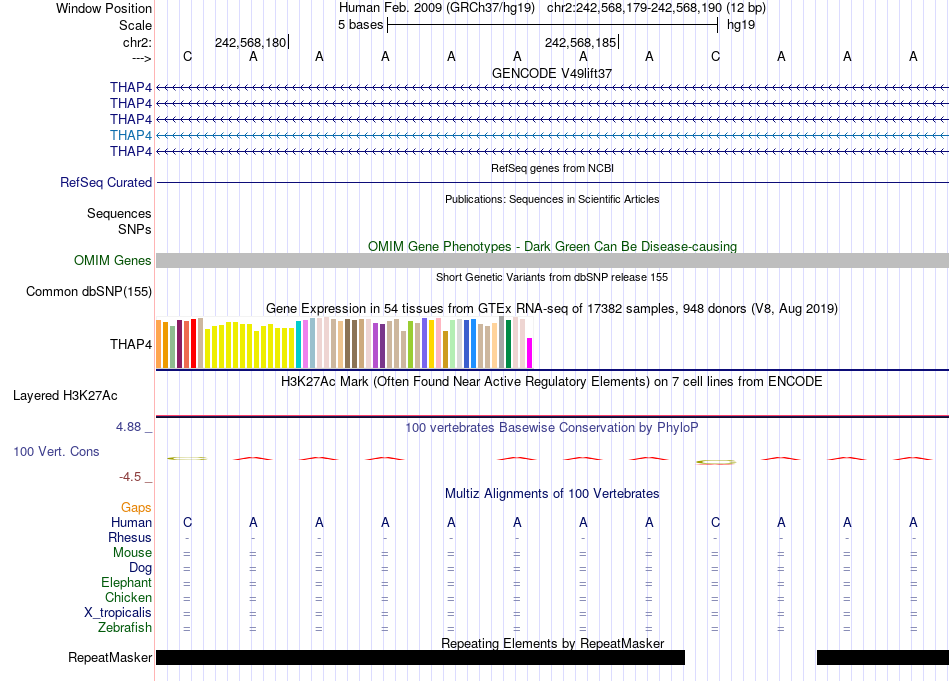
Task: Select the Dog alignment row label
Action: click(x=141, y=568)
